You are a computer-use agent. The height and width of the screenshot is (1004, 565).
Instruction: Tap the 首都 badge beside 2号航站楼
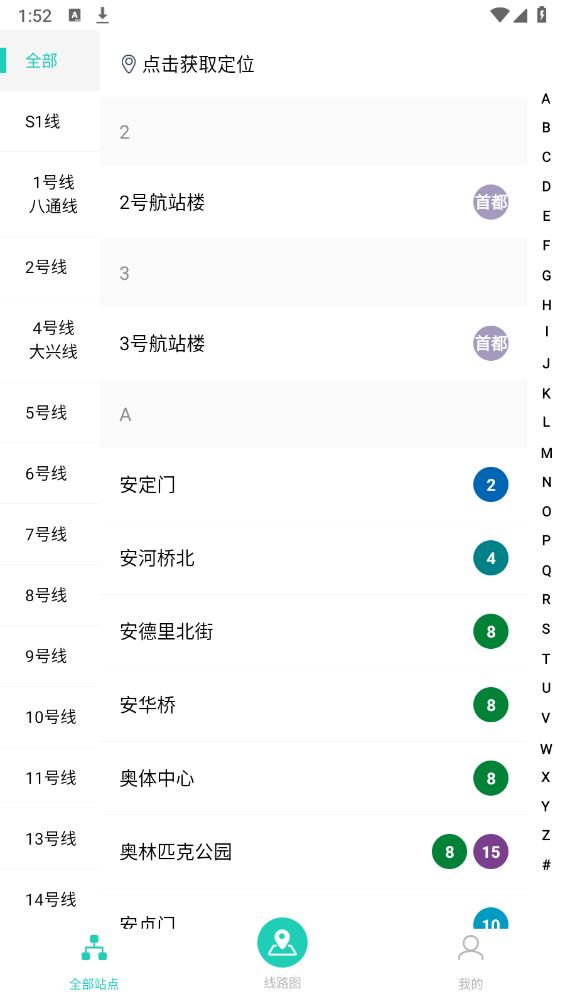[491, 202]
